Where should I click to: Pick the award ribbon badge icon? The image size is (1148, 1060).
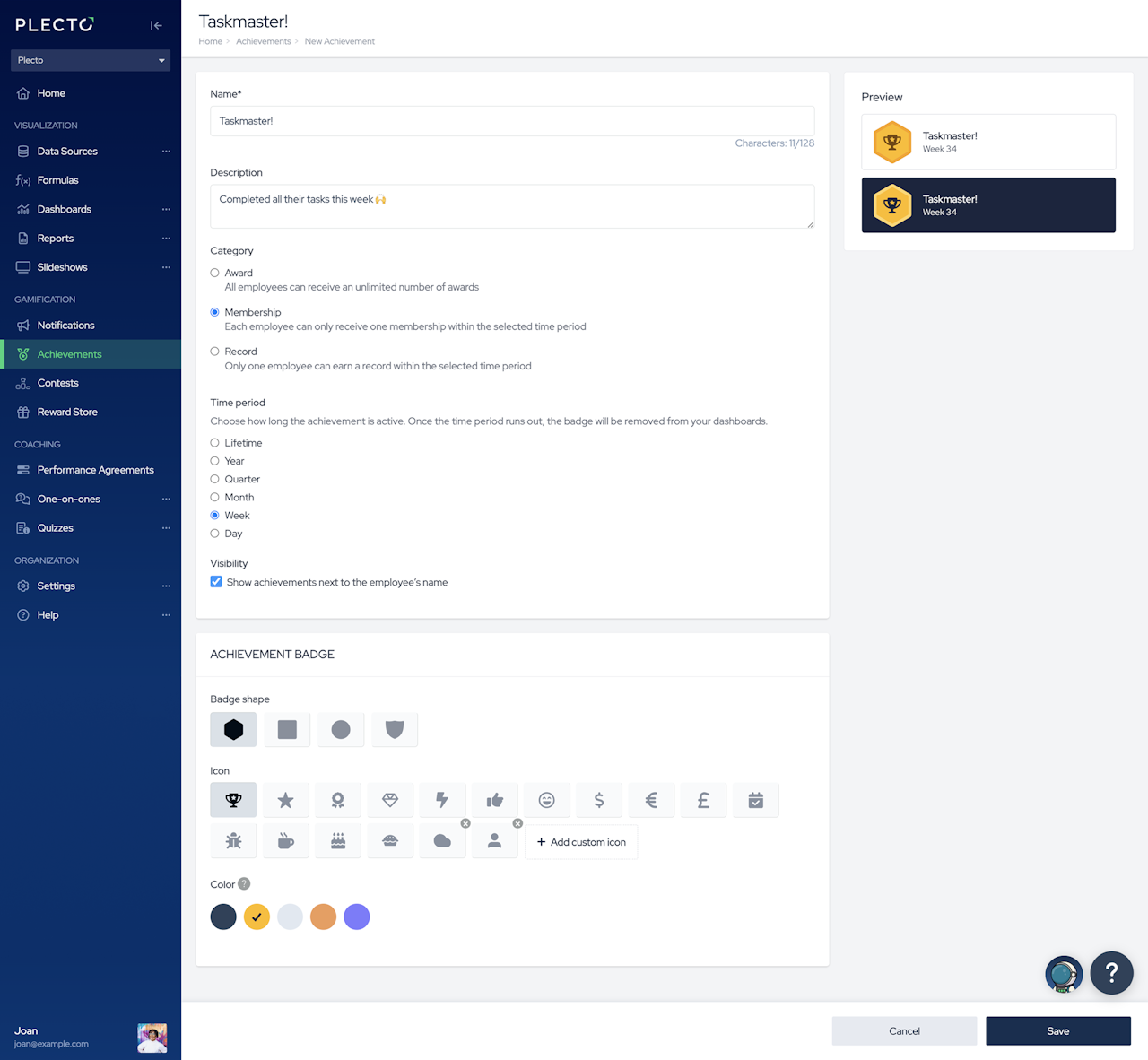[x=338, y=800]
